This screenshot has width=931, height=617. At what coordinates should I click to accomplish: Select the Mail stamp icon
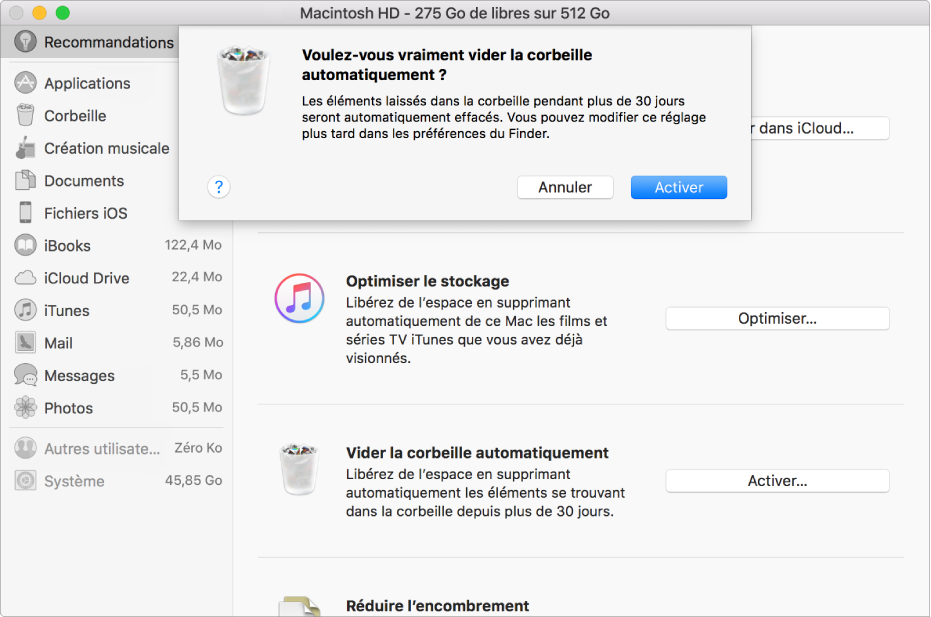[x=25, y=342]
